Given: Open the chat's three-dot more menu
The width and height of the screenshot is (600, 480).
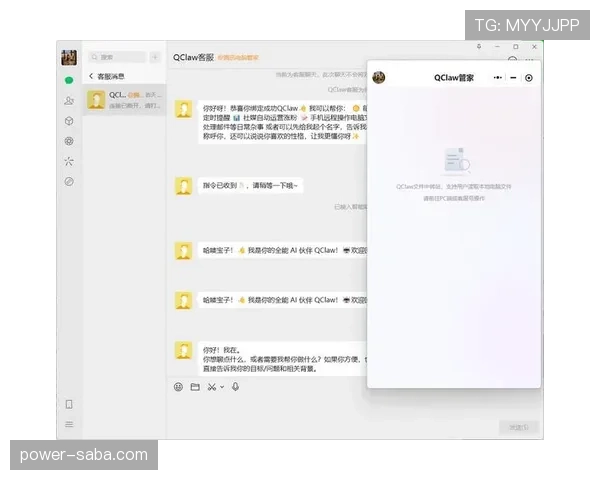Looking at the screenshot, I should coord(530,60).
